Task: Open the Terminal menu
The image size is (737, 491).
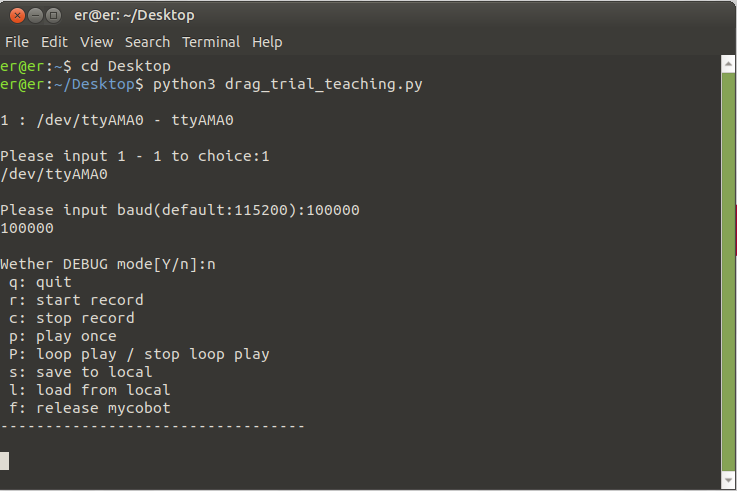Action: point(211,42)
